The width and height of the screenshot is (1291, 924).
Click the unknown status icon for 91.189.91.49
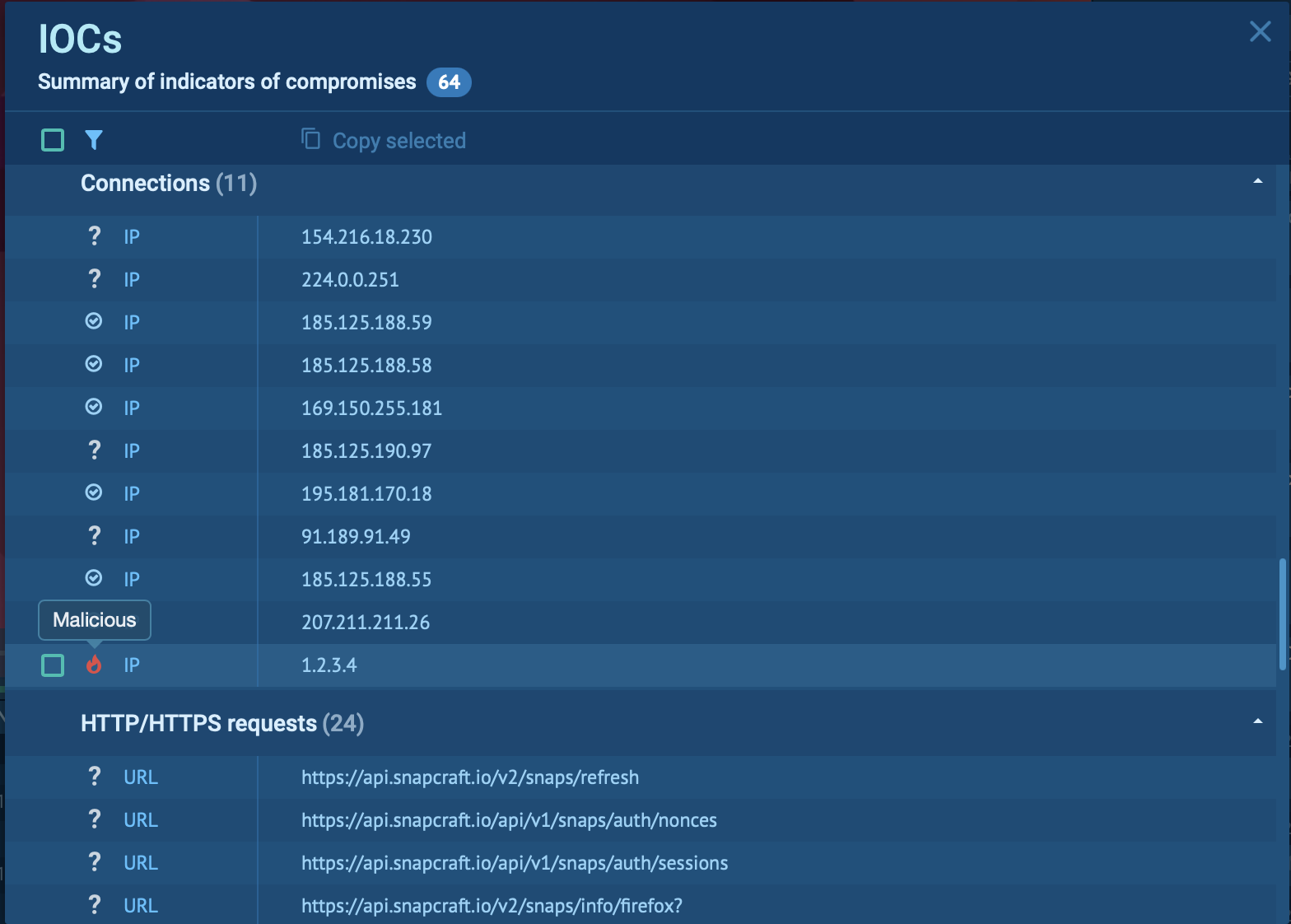[x=94, y=536]
